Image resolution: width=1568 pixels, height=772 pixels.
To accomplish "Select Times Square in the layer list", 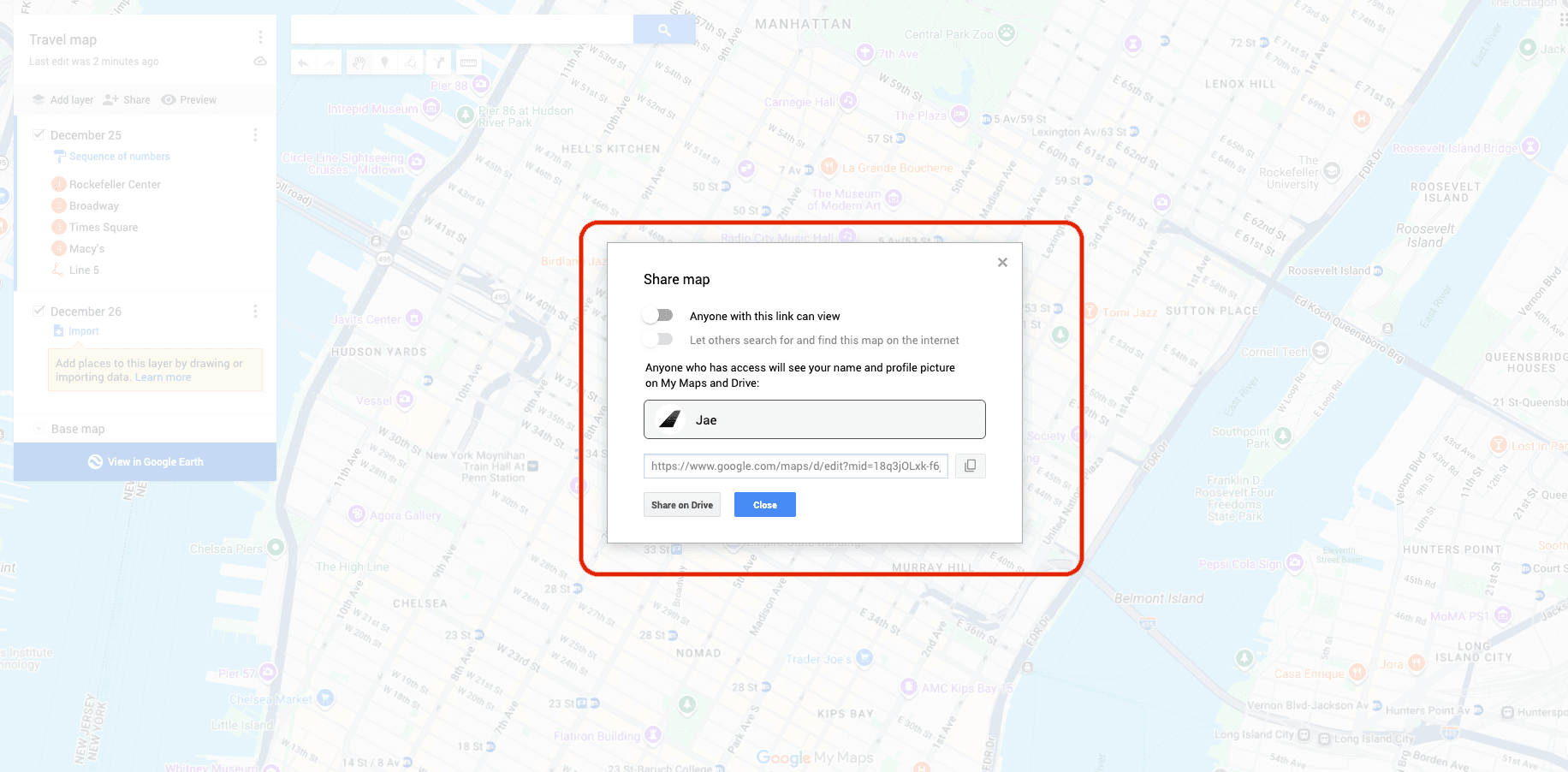I will (104, 227).
